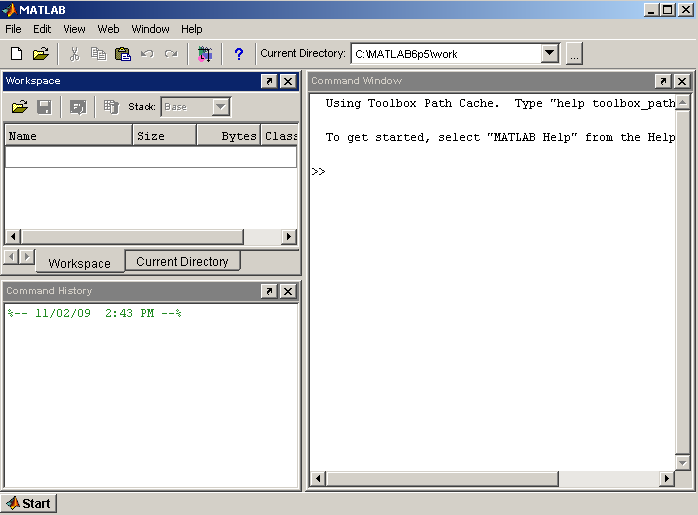Maximize the MATLAB window
Image resolution: width=698 pixels, height=515 pixels.
(668, 10)
